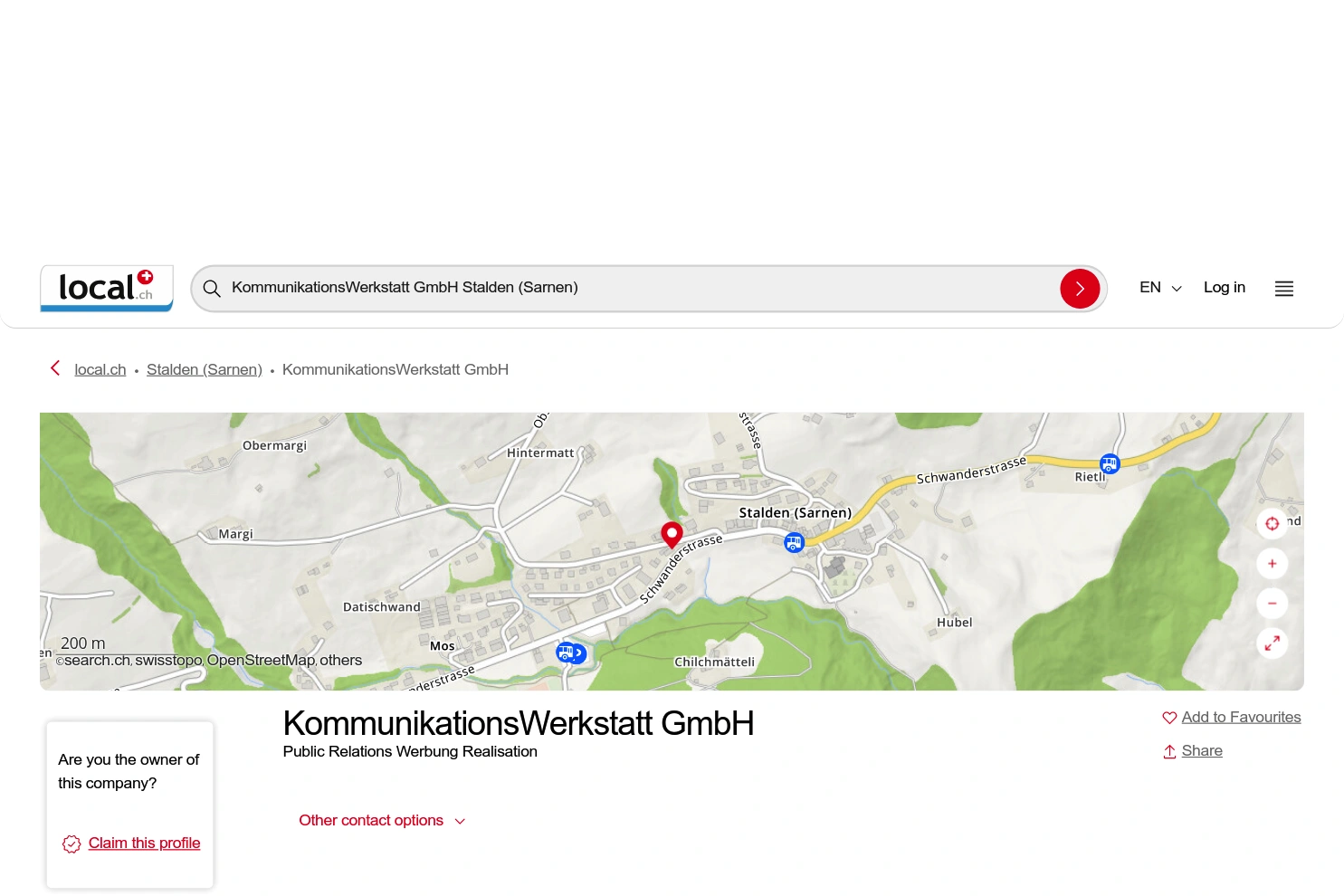Open the Log in menu item
The height and width of the screenshot is (896, 1344).
pyautogui.click(x=1224, y=287)
